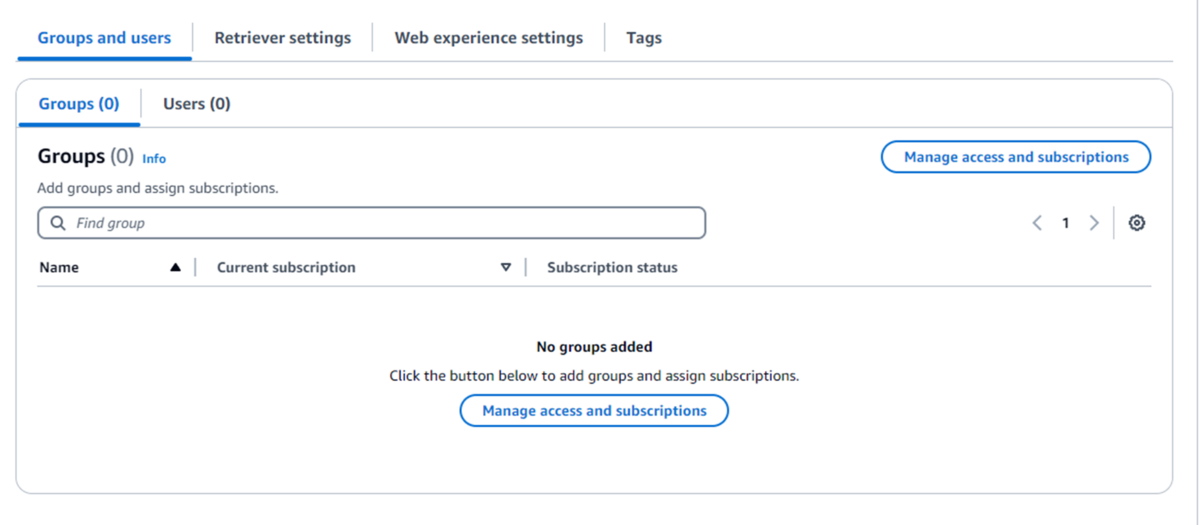Go to the next page chevron
The height and width of the screenshot is (525, 1200).
(1094, 223)
